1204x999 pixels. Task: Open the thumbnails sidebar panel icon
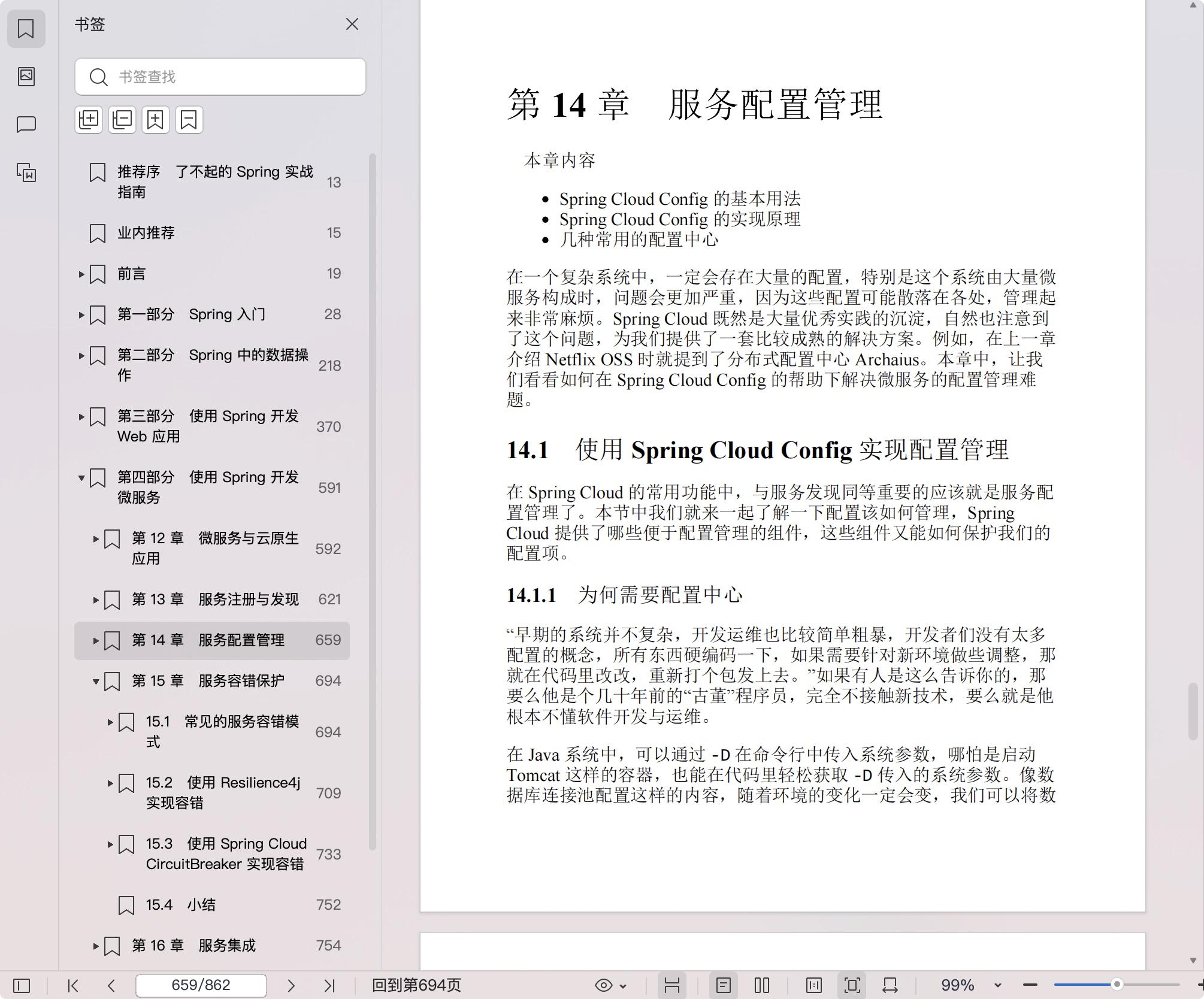coord(26,76)
